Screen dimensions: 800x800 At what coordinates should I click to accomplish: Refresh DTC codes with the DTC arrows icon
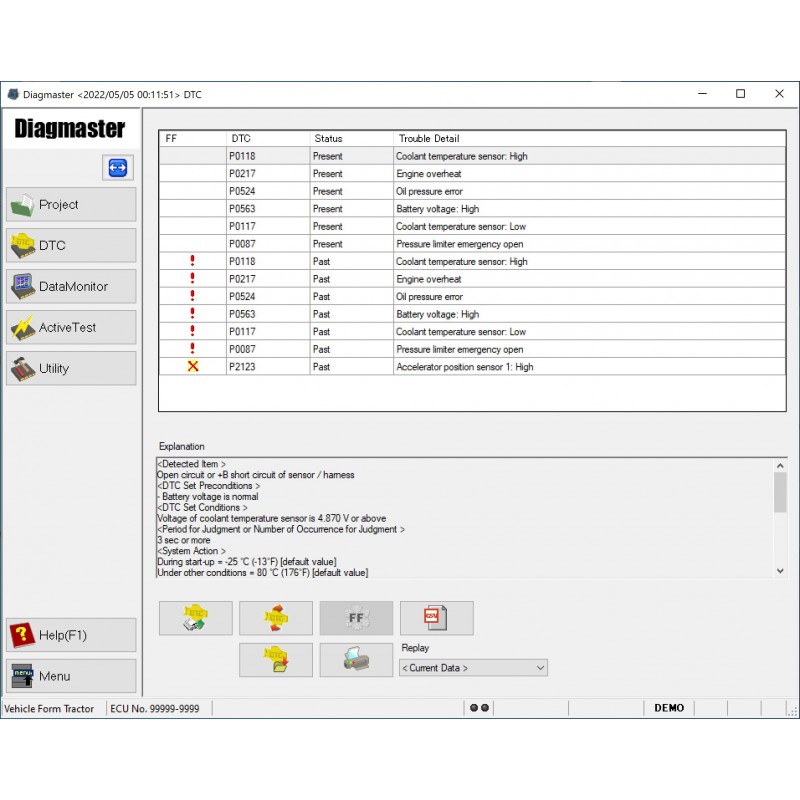[x=275, y=618]
